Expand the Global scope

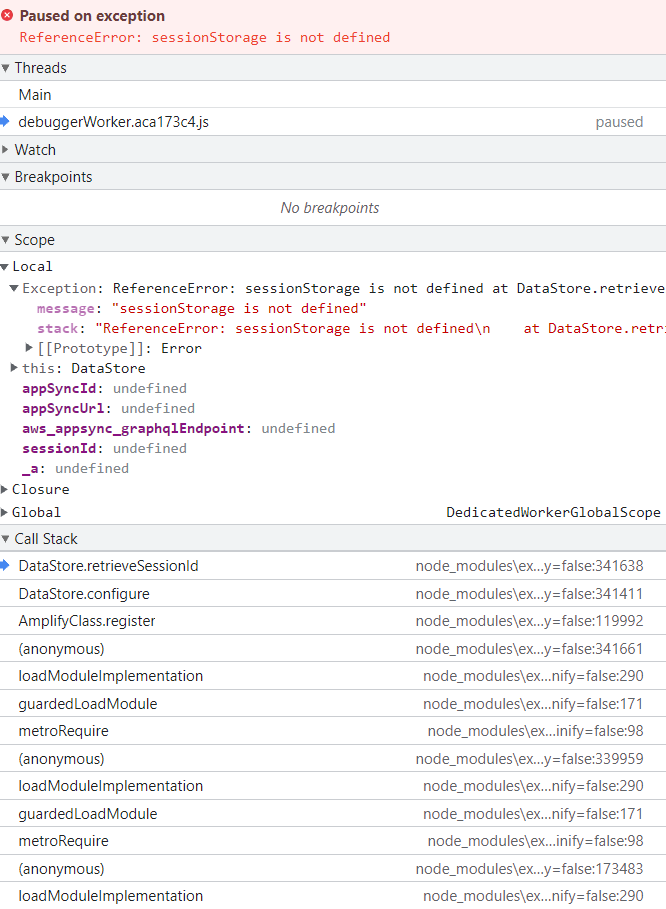(5, 512)
